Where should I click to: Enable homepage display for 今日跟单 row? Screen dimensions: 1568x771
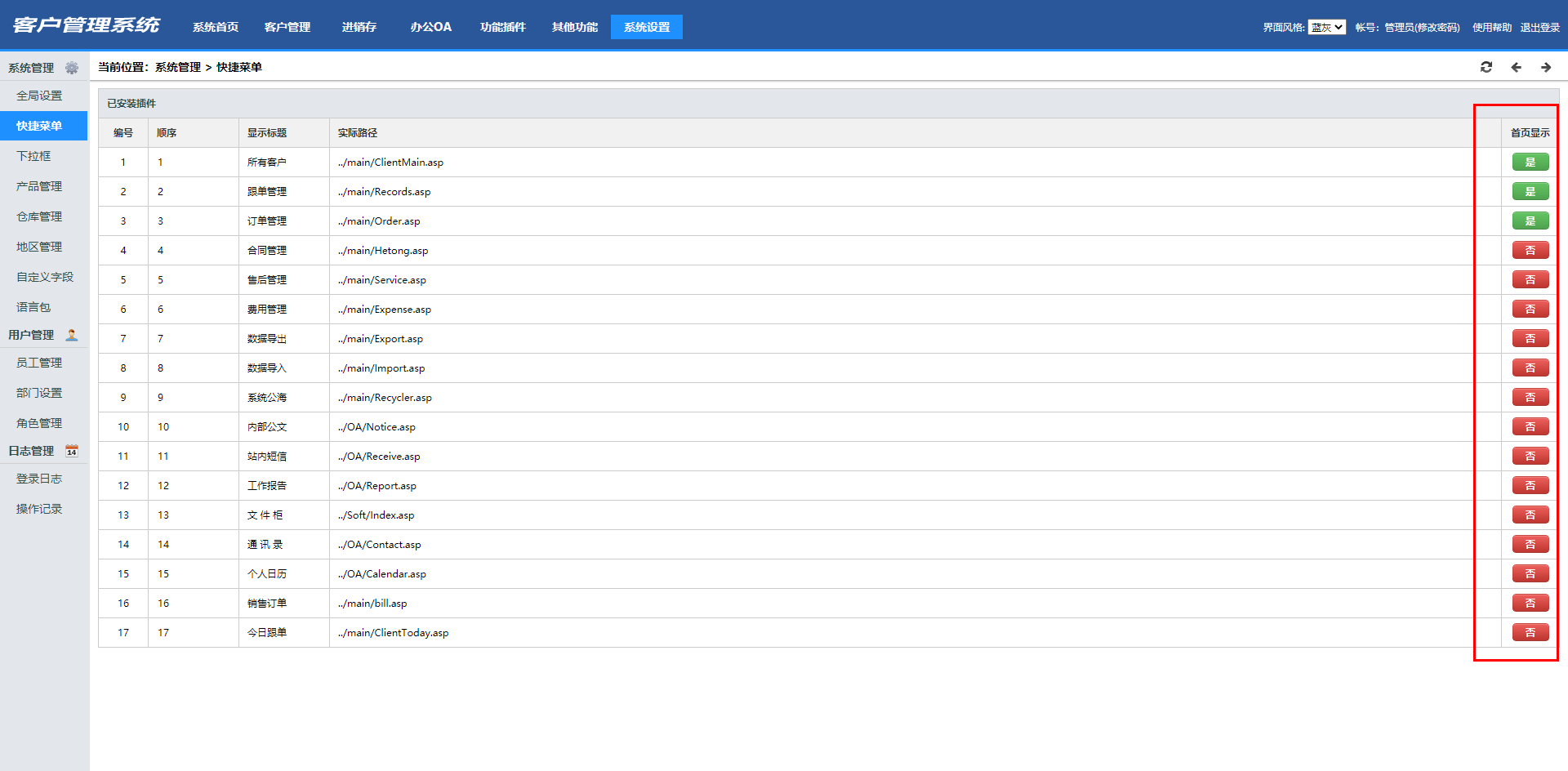click(x=1530, y=632)
